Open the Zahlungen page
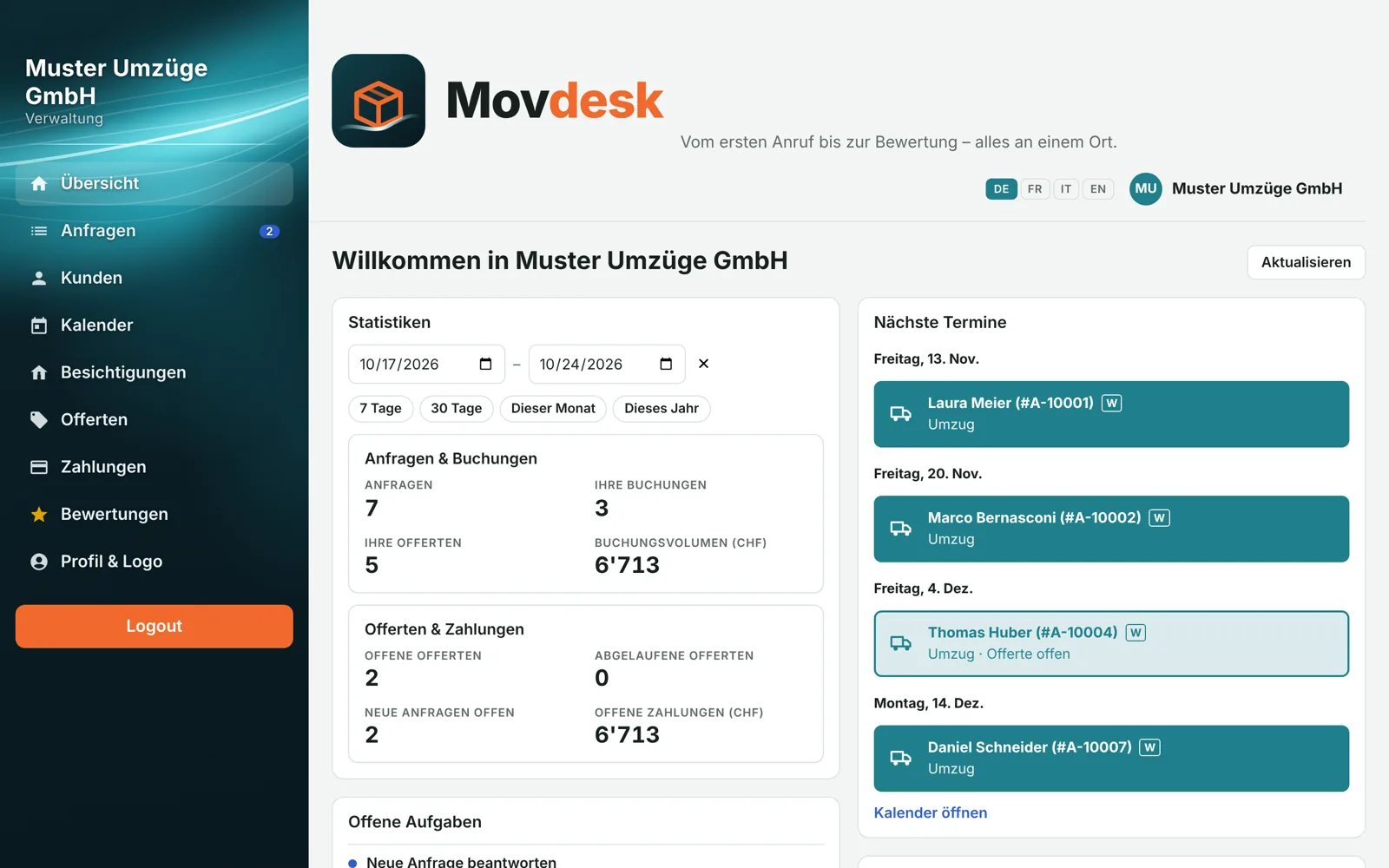 pos(155,467)
